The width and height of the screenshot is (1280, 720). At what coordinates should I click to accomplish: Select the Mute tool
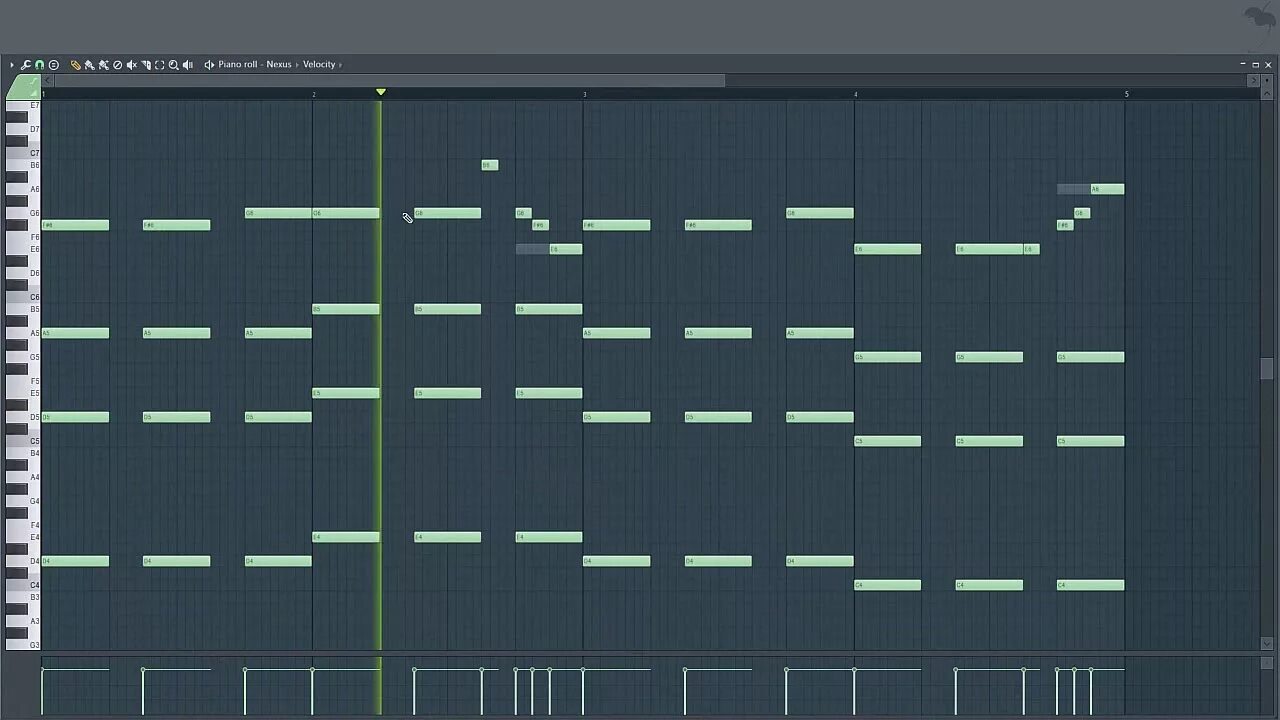(131, 65)
